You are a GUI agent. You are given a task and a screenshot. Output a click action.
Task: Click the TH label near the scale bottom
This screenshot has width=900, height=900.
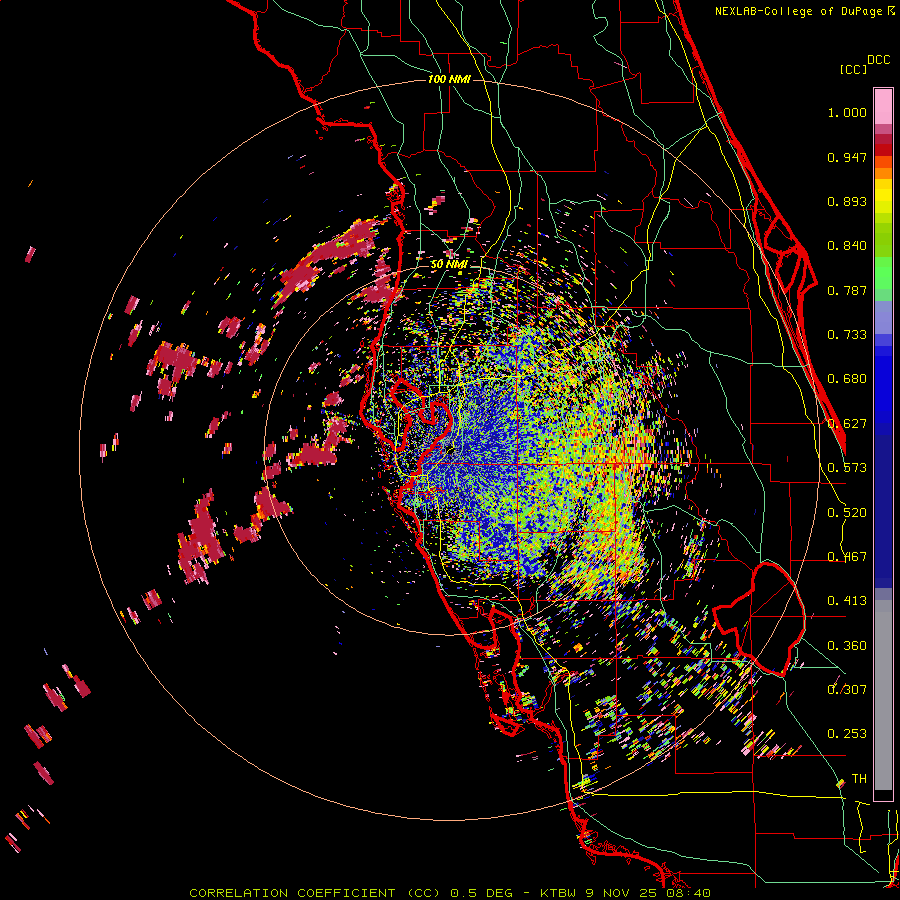[859, 778]
